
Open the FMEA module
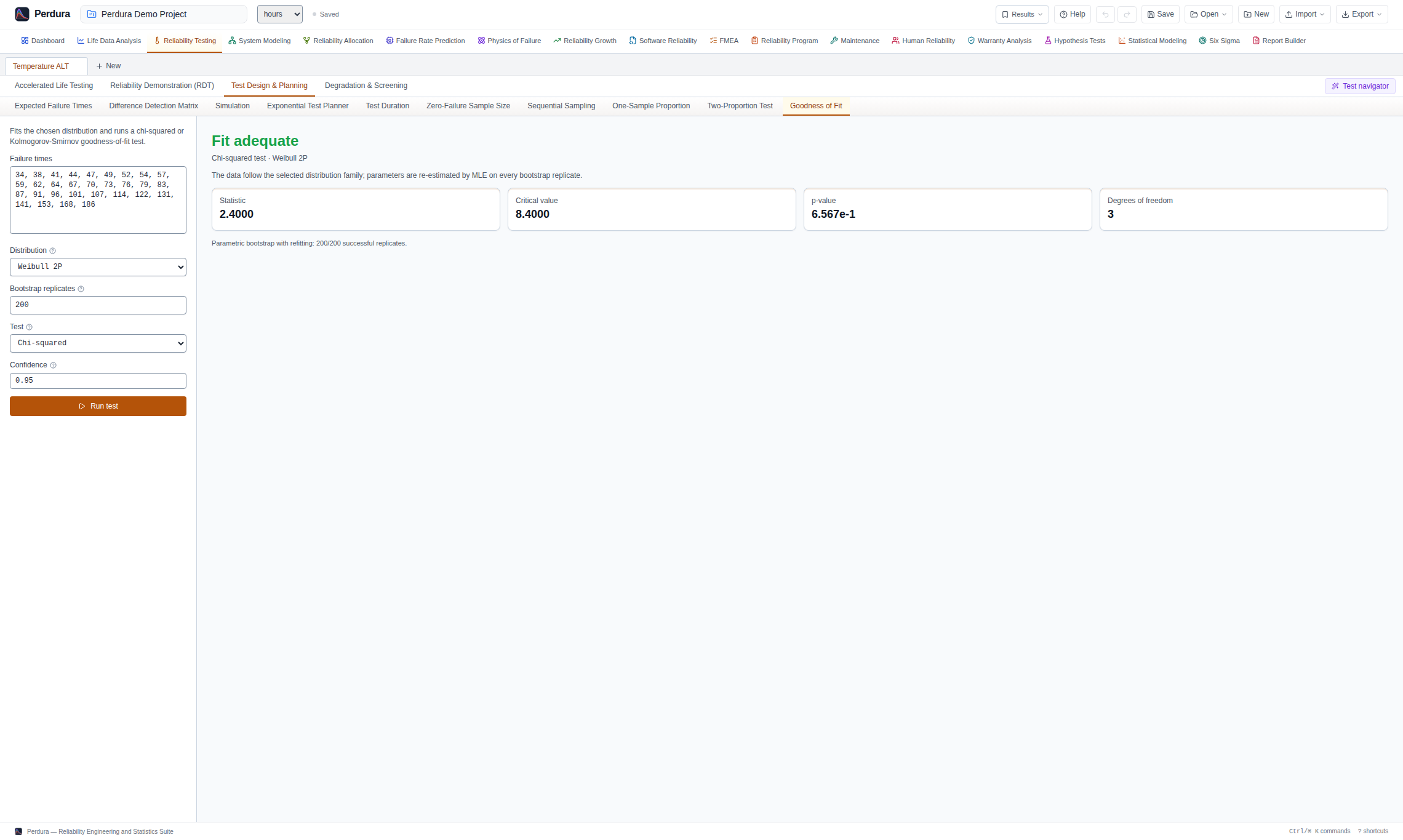[724, 41]
